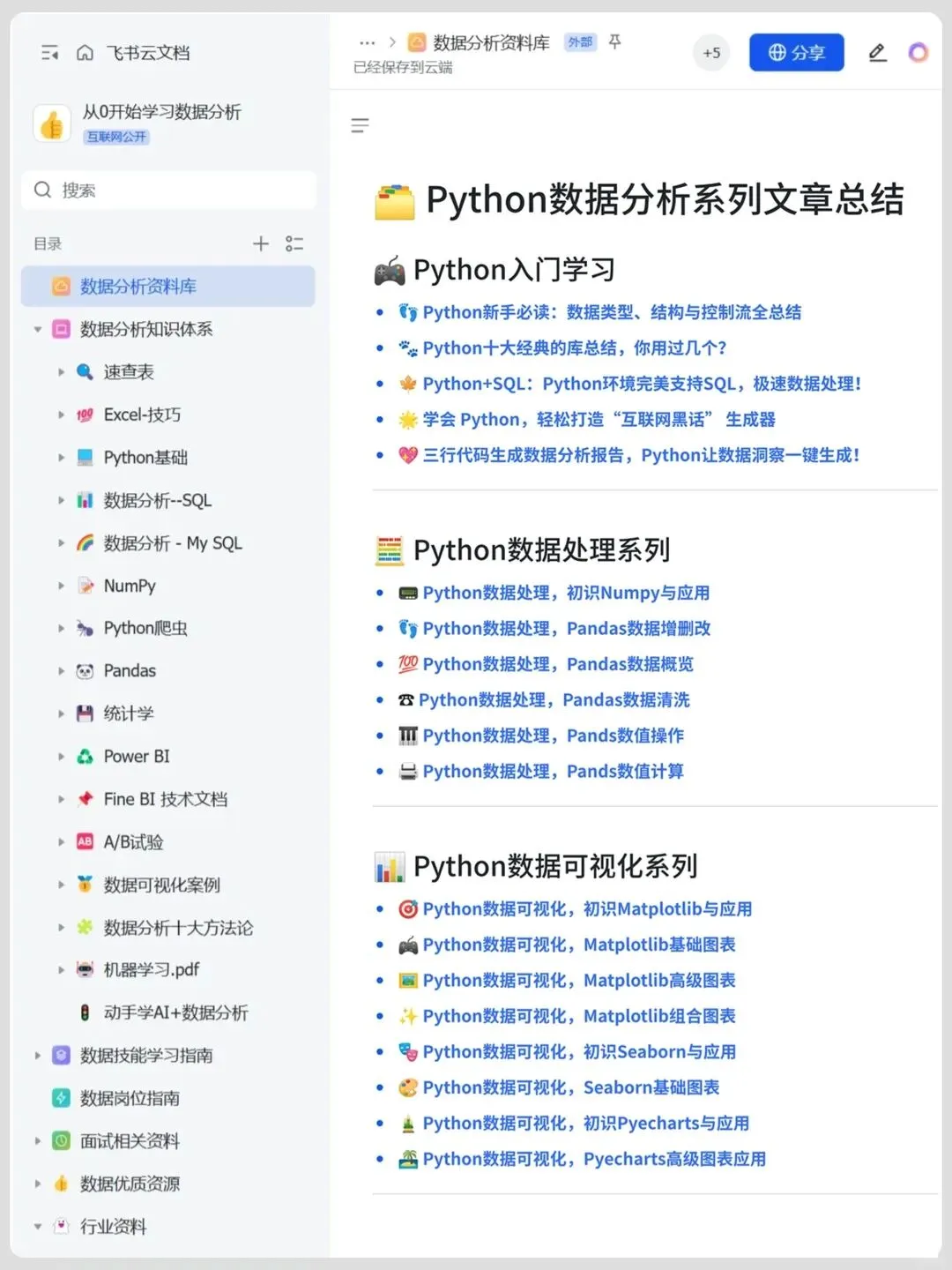This screenshot has width=952, height=1270.
Task: Collapse the sidebar with the top-left icon
Action: (50, 53)
